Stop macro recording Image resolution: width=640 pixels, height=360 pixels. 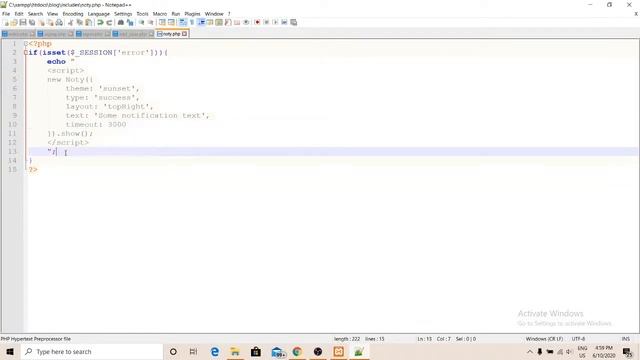pos(266,22)
